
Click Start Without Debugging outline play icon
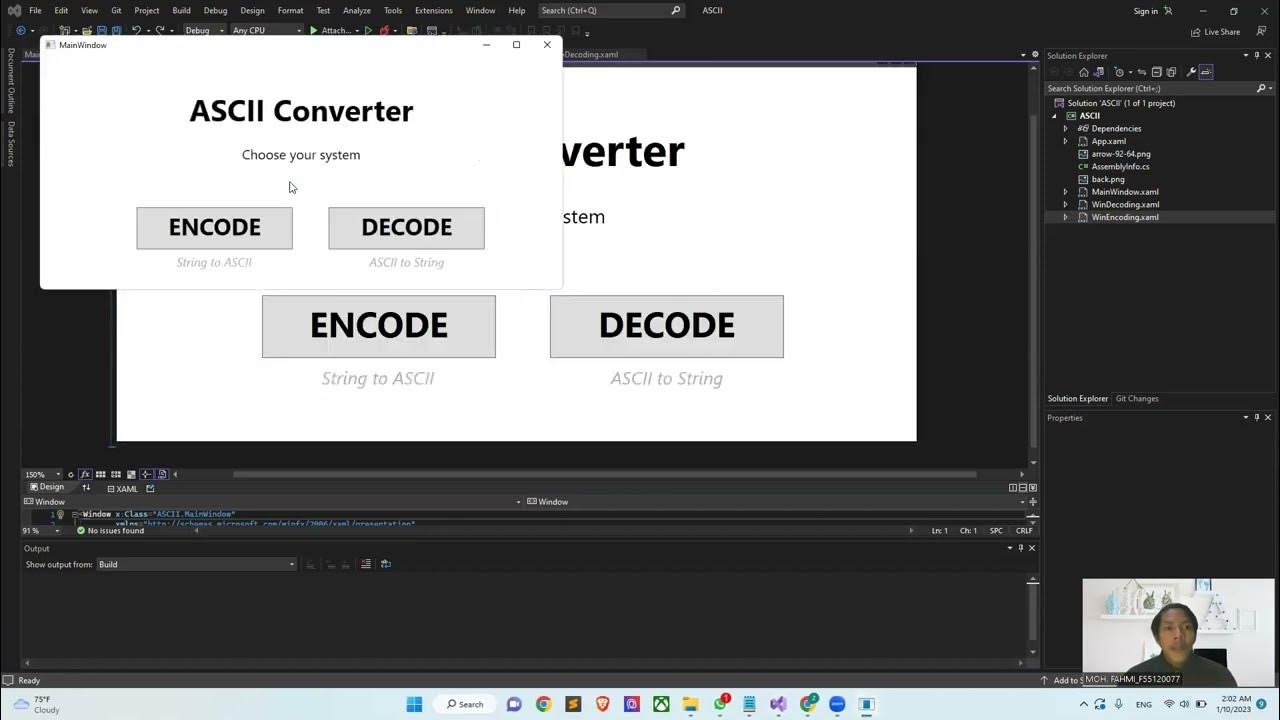(368, 30)
